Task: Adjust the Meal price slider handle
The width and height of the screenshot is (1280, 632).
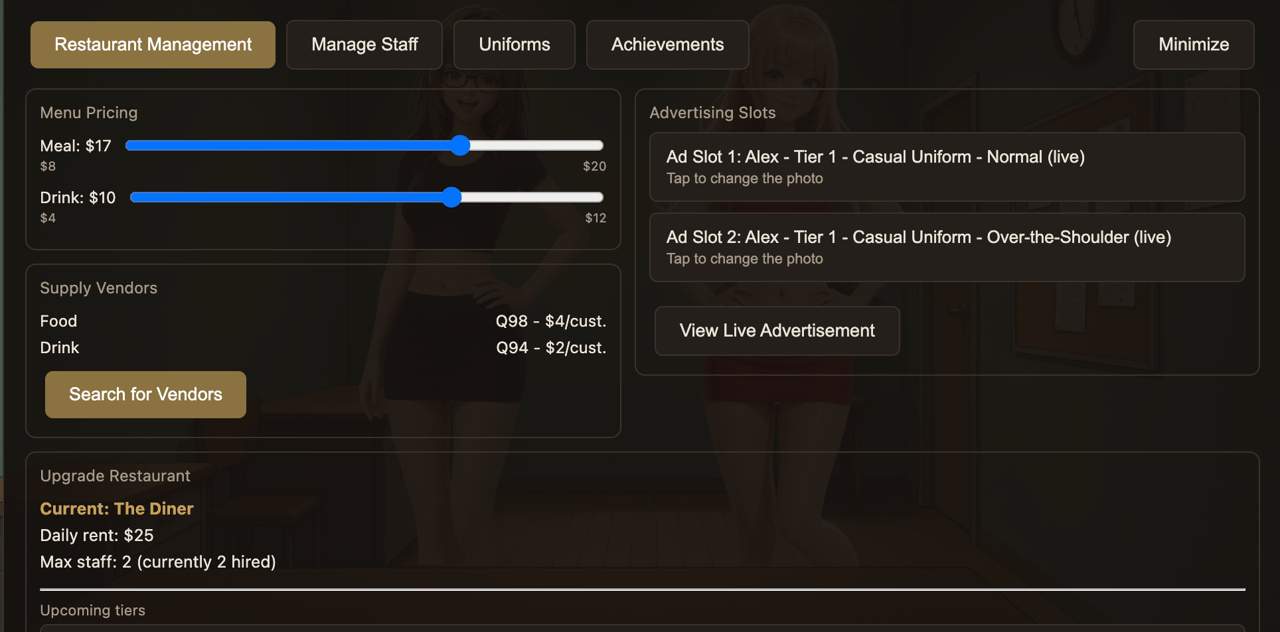Action: tap(460, 145)
